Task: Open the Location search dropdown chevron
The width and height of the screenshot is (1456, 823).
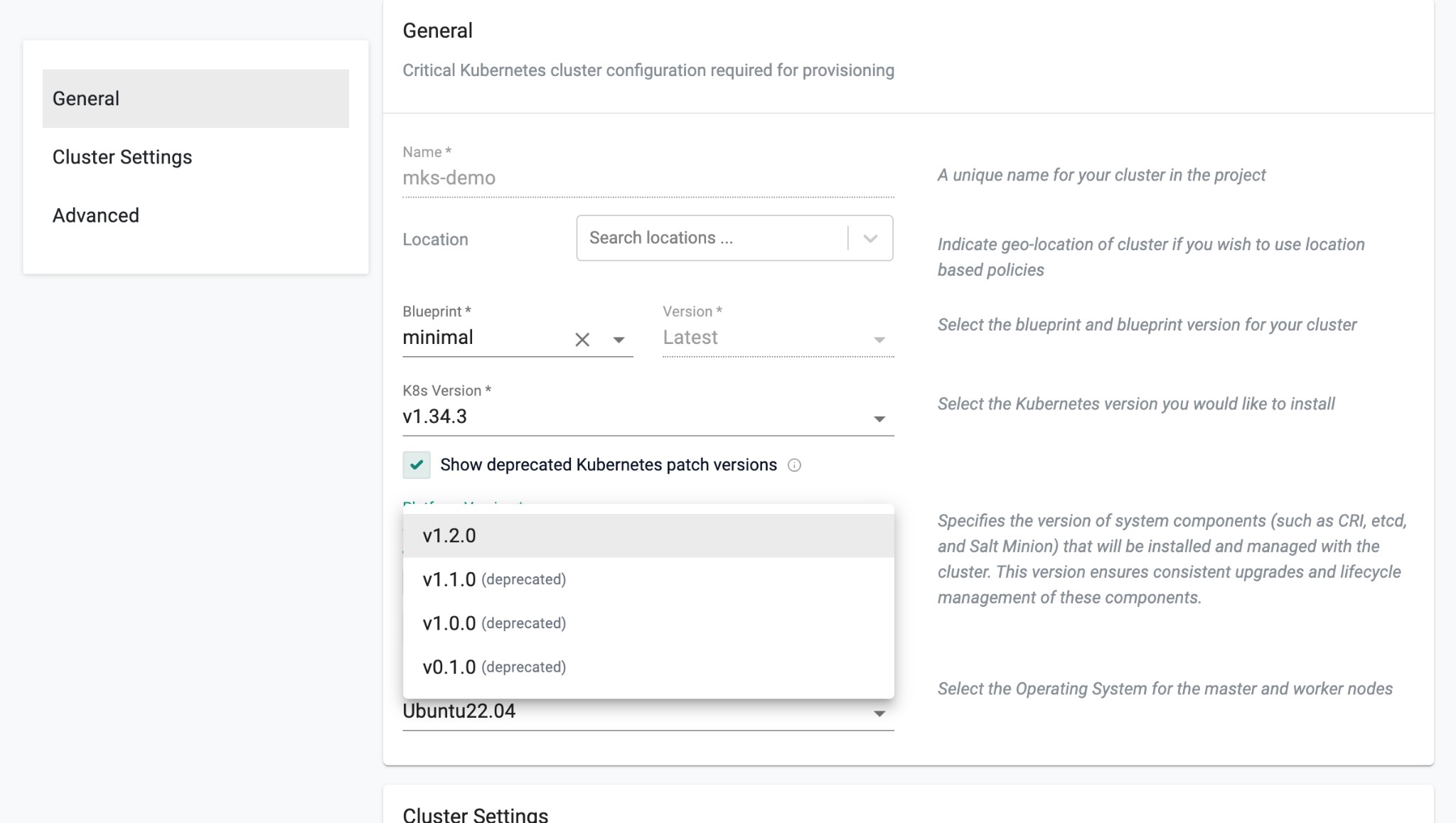Action: coord(870,238)
